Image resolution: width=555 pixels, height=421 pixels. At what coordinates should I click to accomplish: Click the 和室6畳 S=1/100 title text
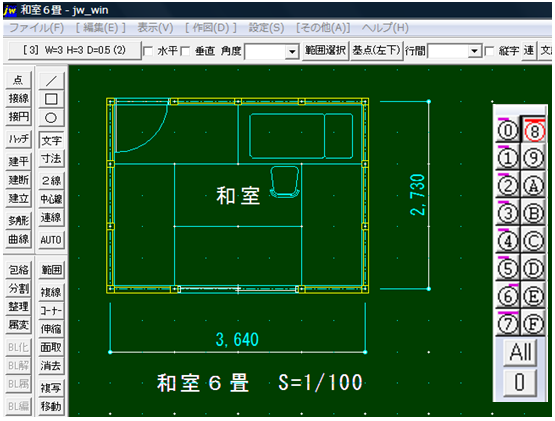pyautogui.click(x=260, y=383)
